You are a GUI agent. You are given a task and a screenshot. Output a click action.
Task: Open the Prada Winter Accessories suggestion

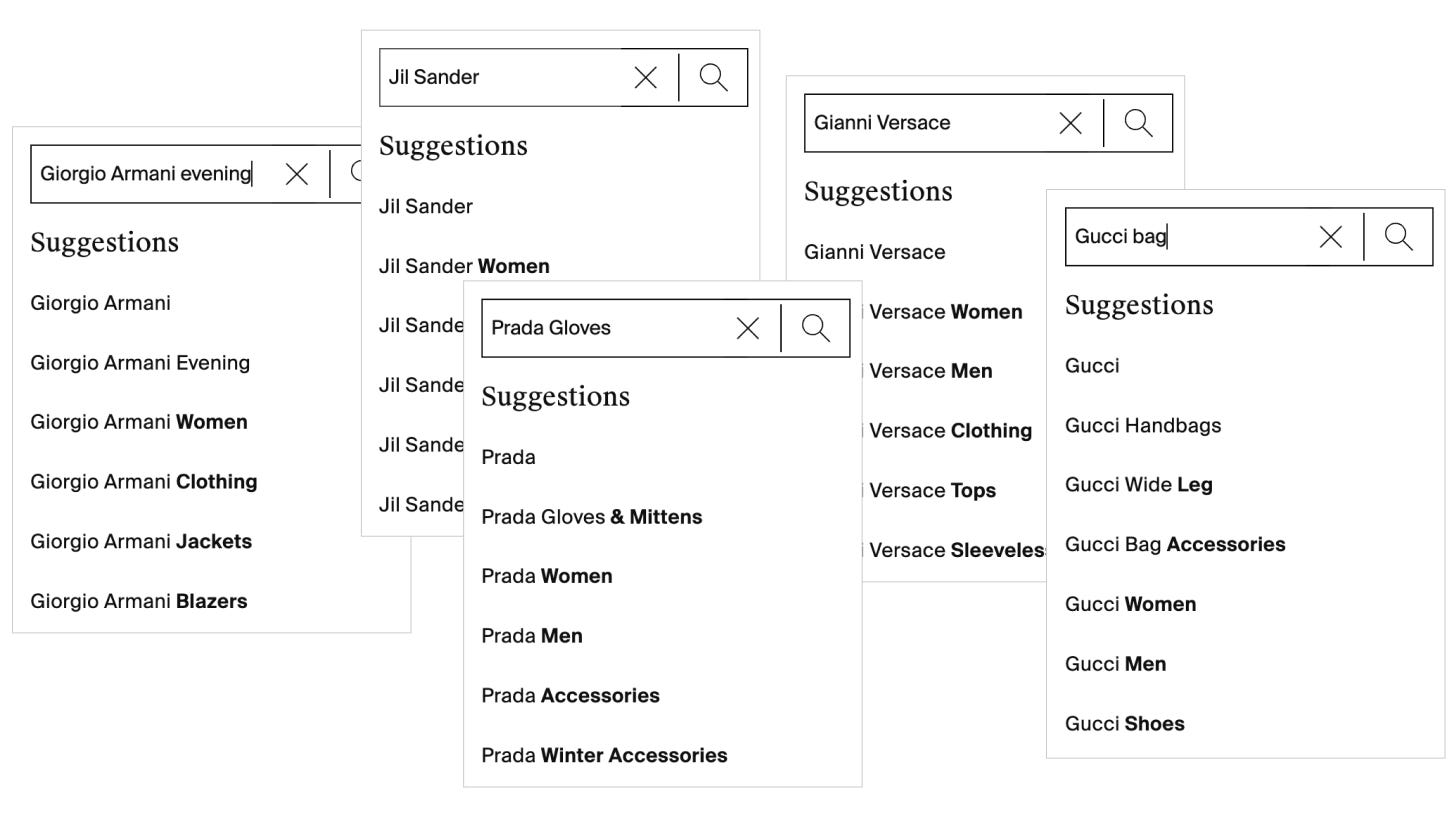coord(604,756)
